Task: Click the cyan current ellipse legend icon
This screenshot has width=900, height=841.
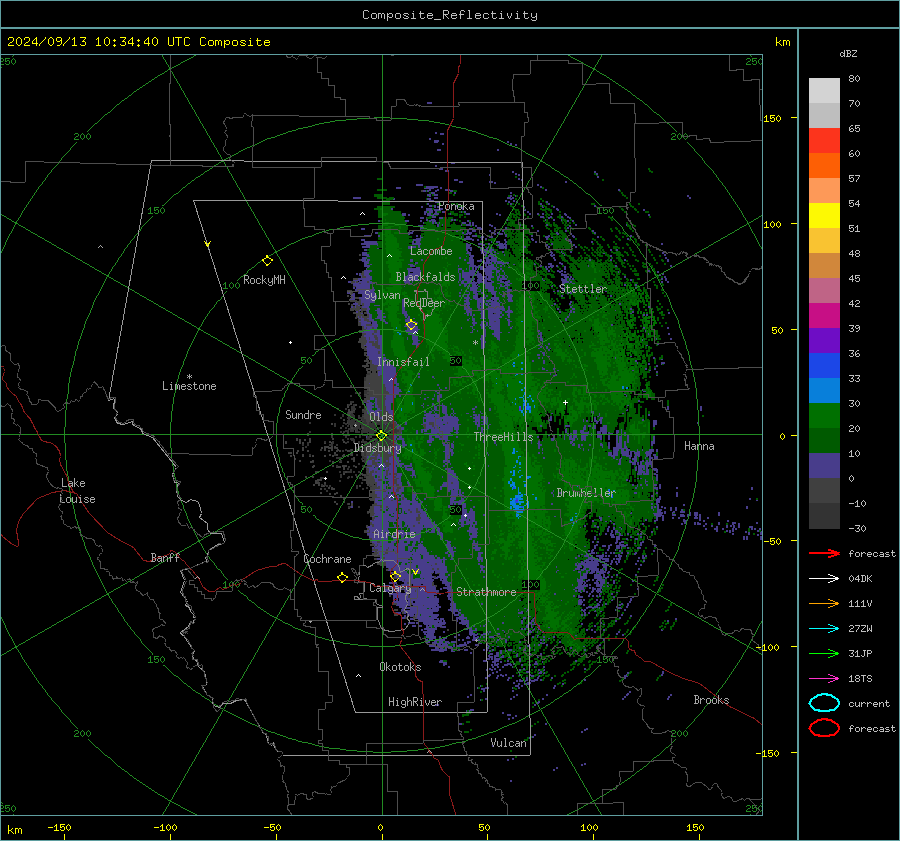Action: (824, 703)
